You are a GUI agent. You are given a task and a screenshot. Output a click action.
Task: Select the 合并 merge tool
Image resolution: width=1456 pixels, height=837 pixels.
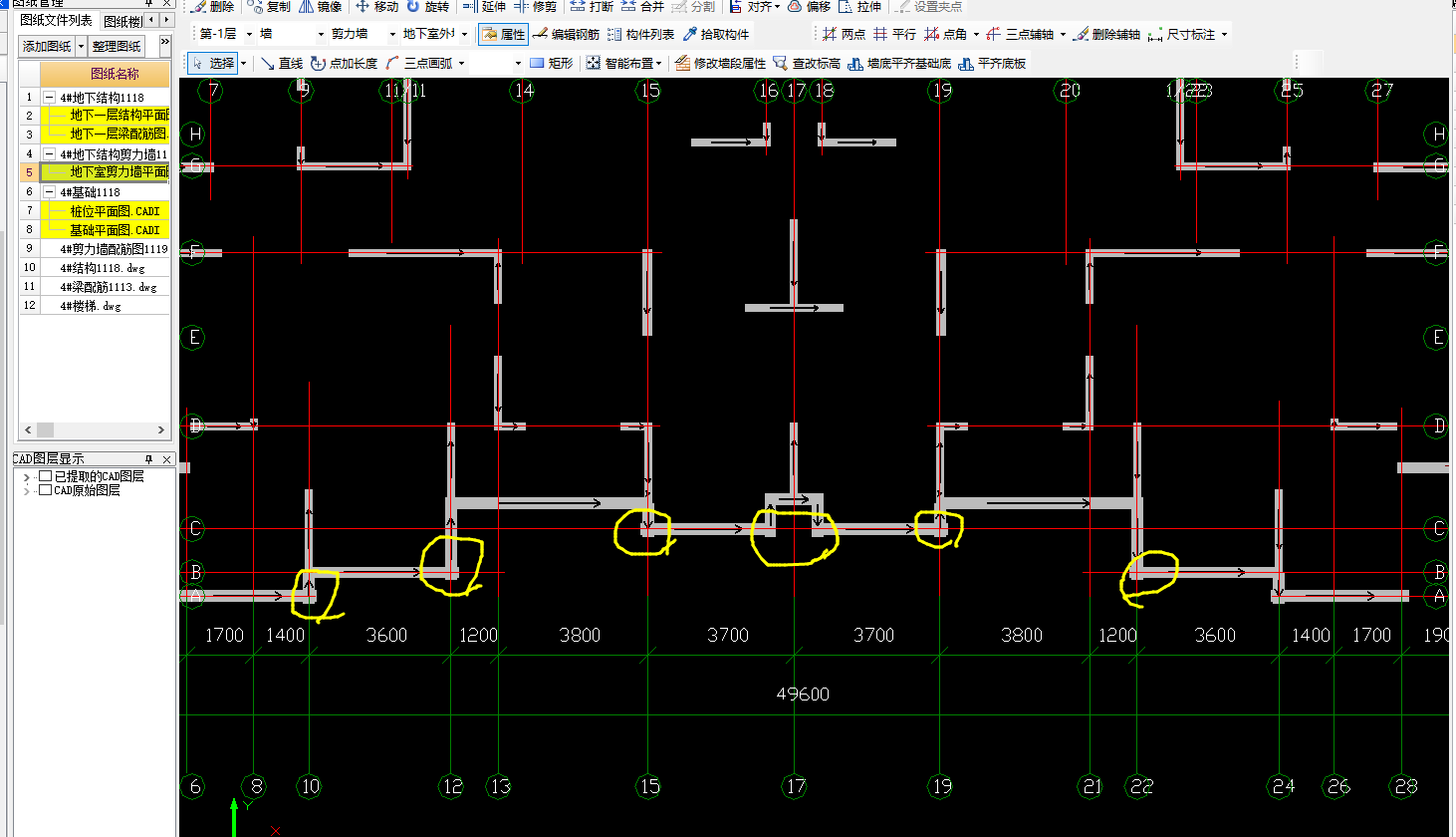pos(643,6)
